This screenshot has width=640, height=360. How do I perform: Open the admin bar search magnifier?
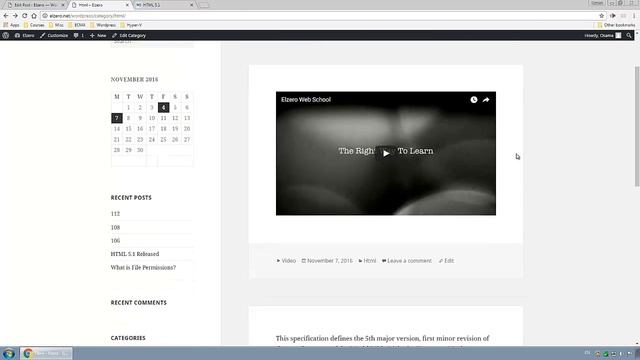point(629,36)
